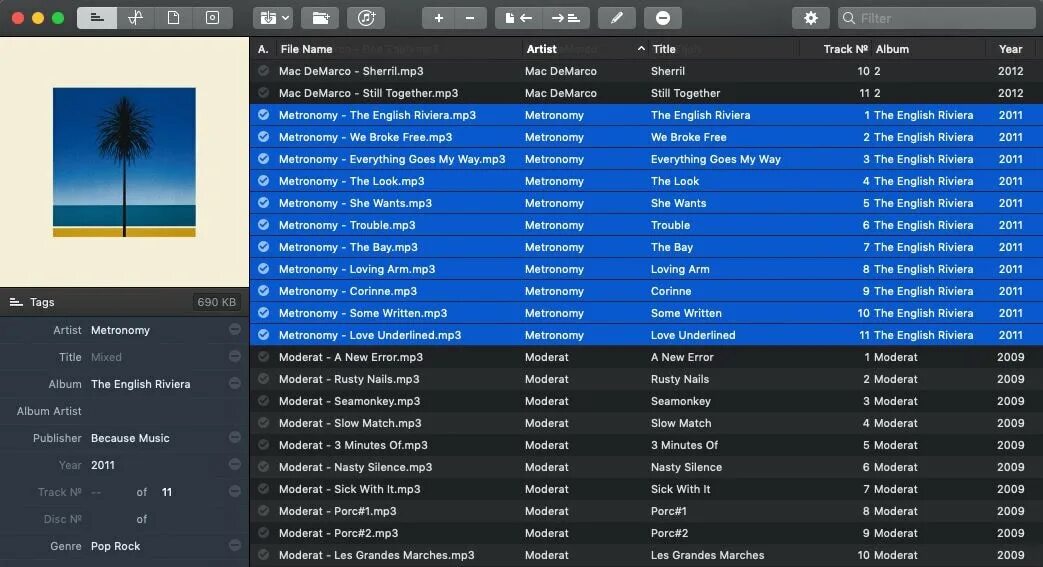Remove the Artist tag with its minus icon
The width and height of the screenshot is (1043, 567).
(x=235, y=329)
